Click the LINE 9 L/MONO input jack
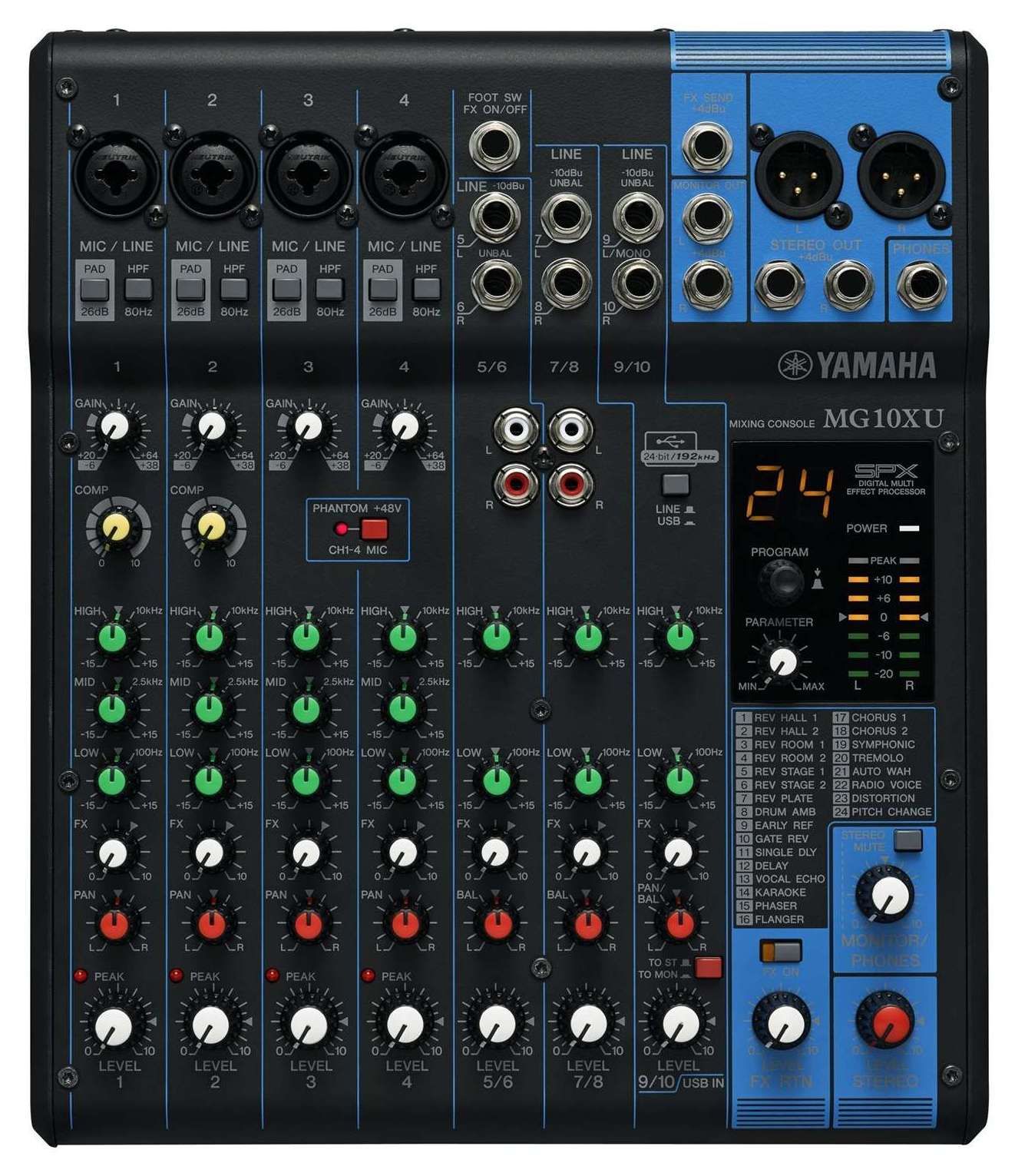The width and height of the screenshot is (1015, 1176). tap(637, 217)
